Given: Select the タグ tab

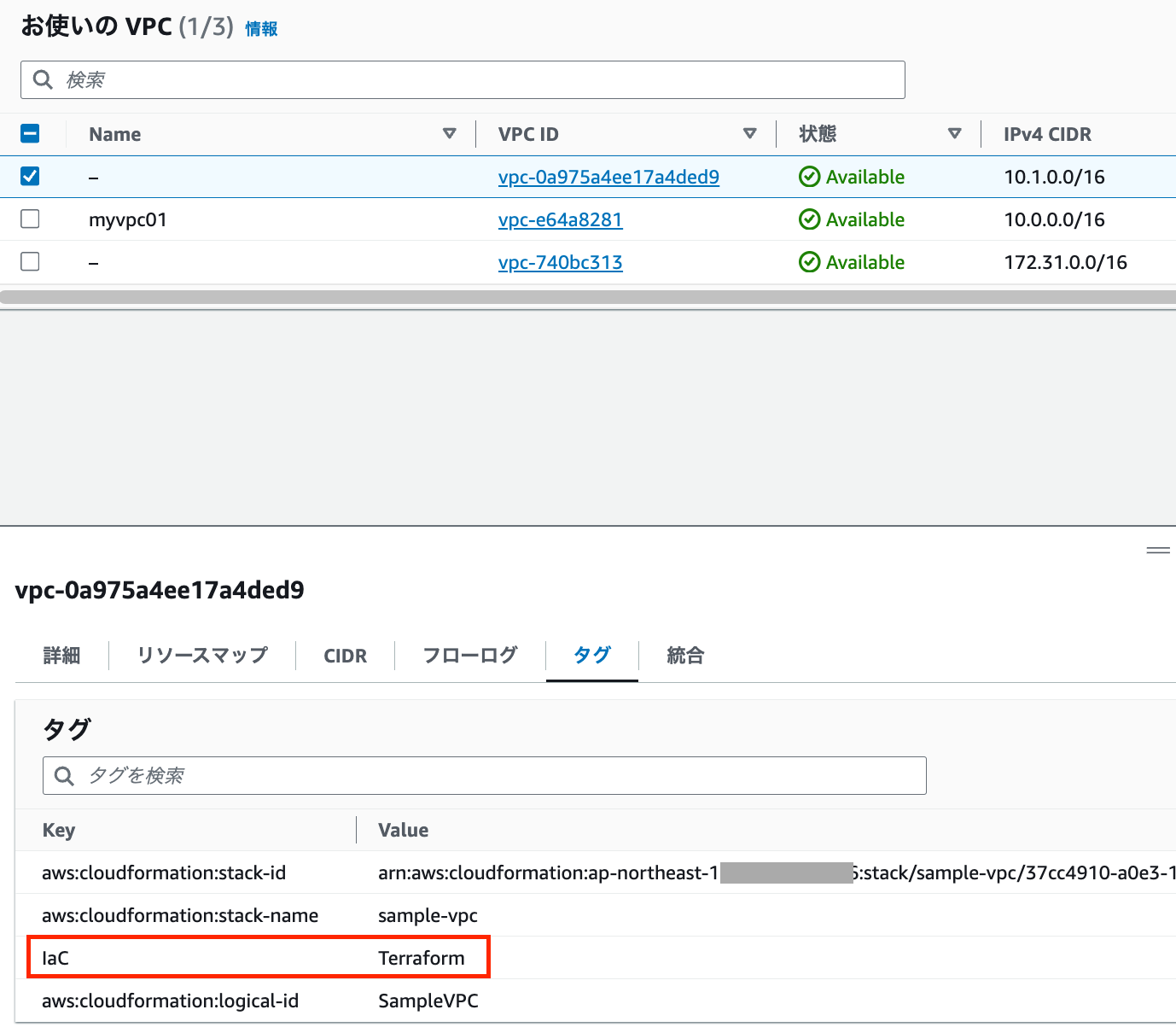Looking at the screenshot, I should pos(592,655).
